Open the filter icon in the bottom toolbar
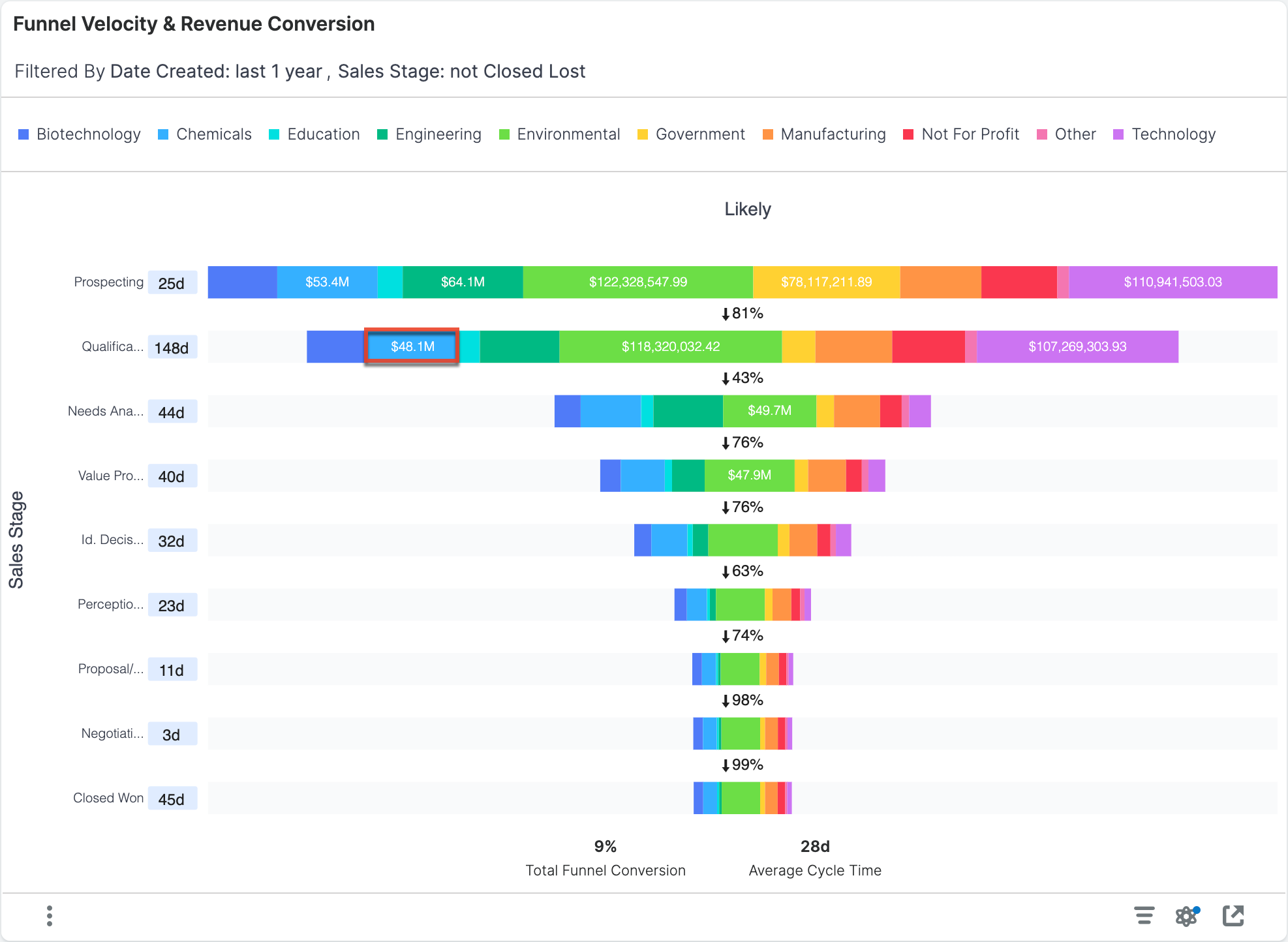Screen dimensions: 1288x942 coord(1145,916)
